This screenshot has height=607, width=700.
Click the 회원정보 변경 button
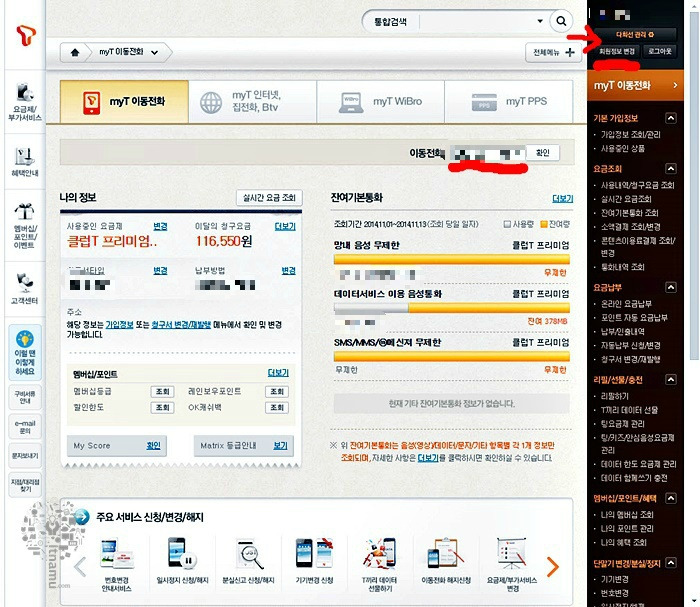pyautogui.click(x=617, y=51)
